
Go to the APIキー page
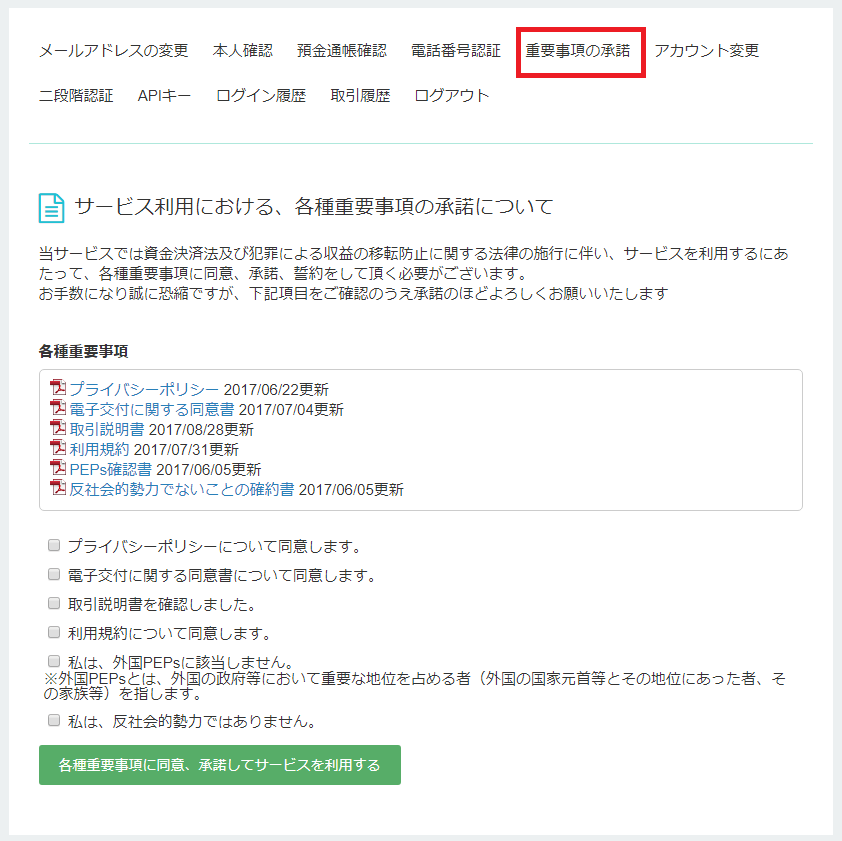point(164,96)
